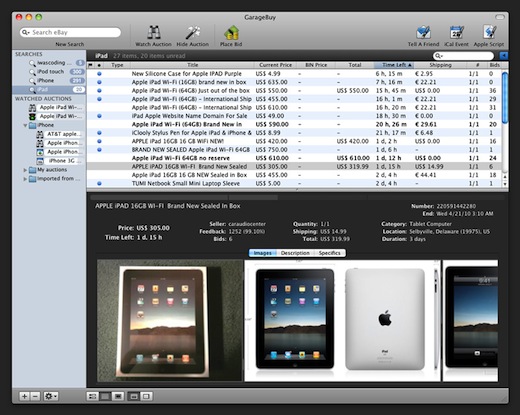
Task: Click the Place Bid icon
Action: coord(231,33)
